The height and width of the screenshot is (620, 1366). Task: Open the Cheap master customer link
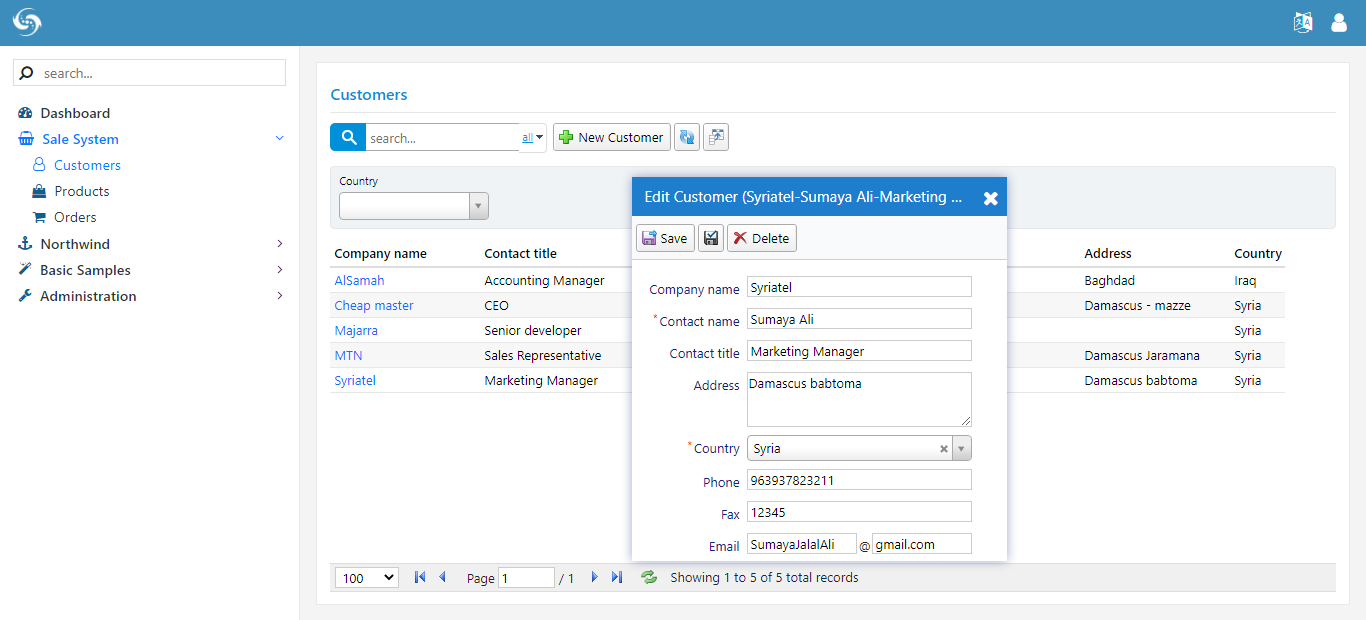tap(374, 306)
